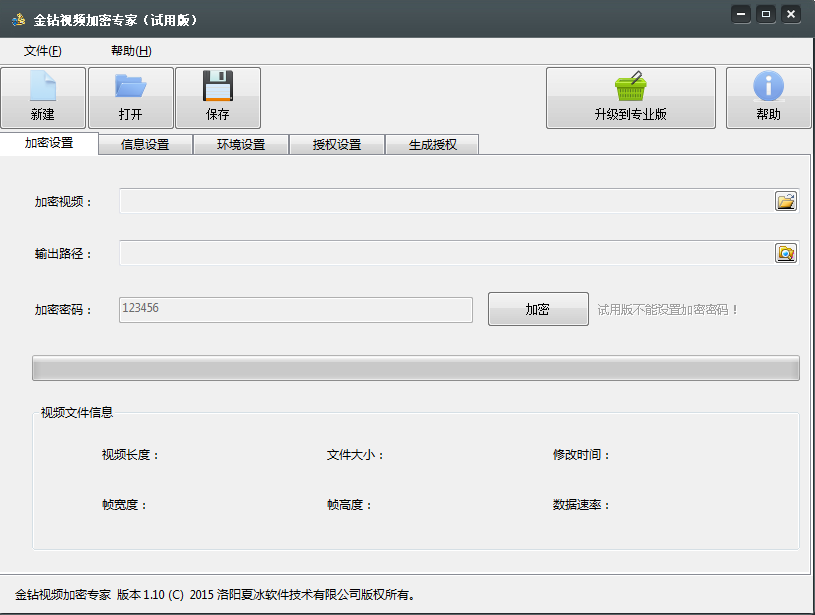Viewport: 815px width, 615px height.
Task: Click the 新建 (New) toolbar icon
Action: [43, 97]
